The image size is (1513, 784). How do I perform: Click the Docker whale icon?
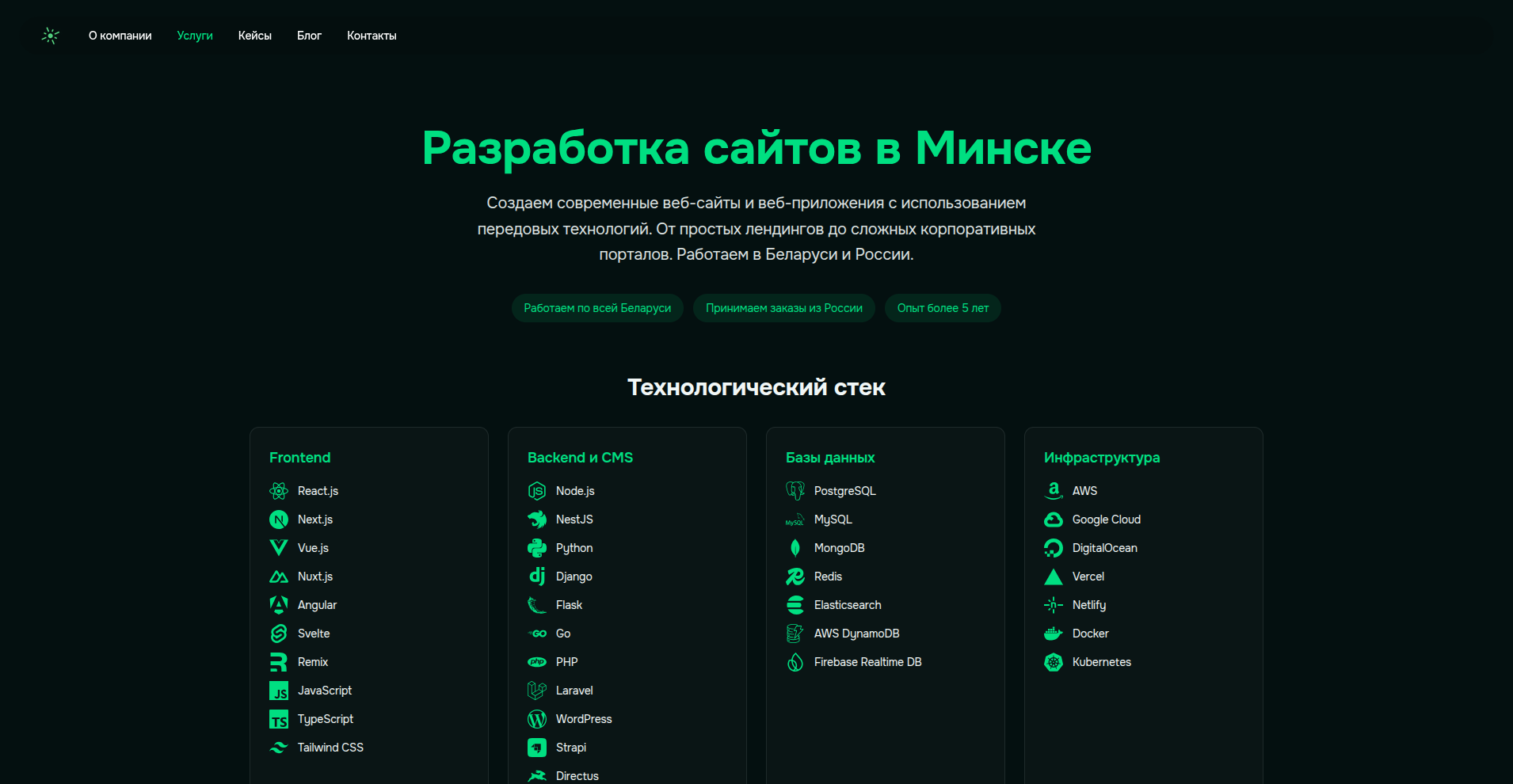[1054, 634]
